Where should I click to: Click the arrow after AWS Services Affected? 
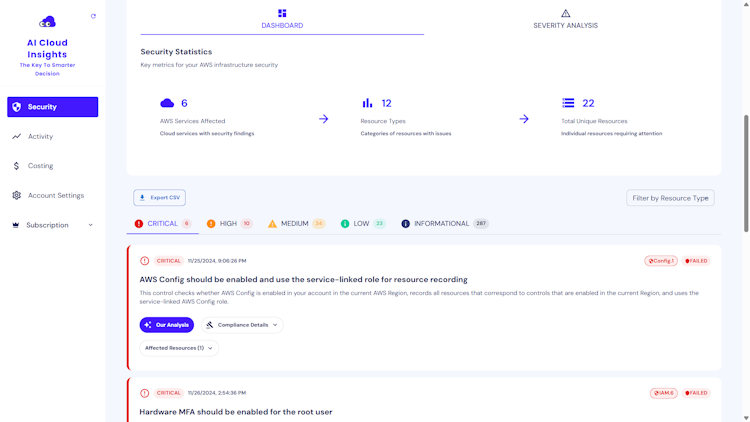[x=324, y=119]
